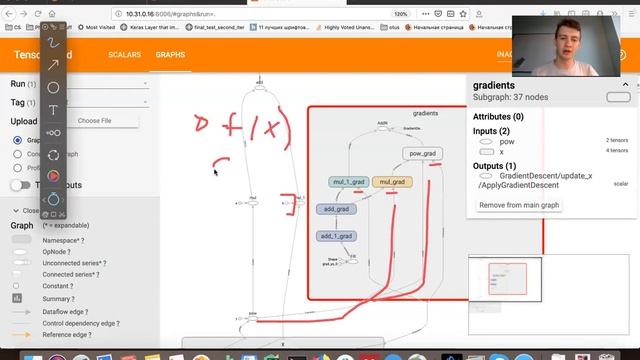640x360 pixels.
Task: Bookmark this page with the star icon
Action: pyautogui.click(x=463, y=13)
